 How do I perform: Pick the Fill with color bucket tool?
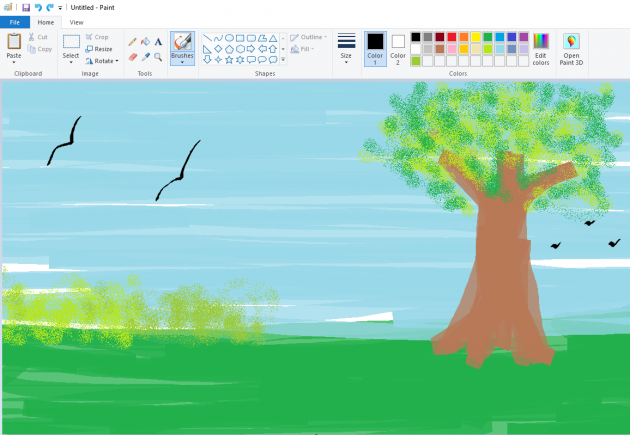146,42
